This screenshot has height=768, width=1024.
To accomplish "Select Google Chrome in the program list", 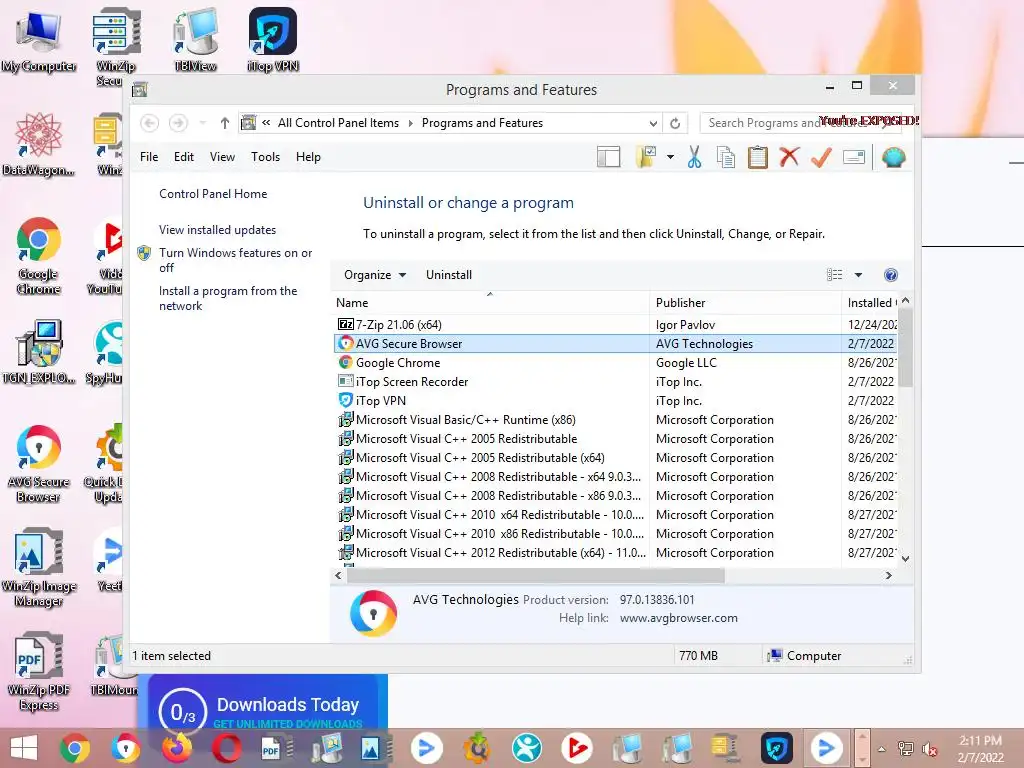I will (615, 362).
